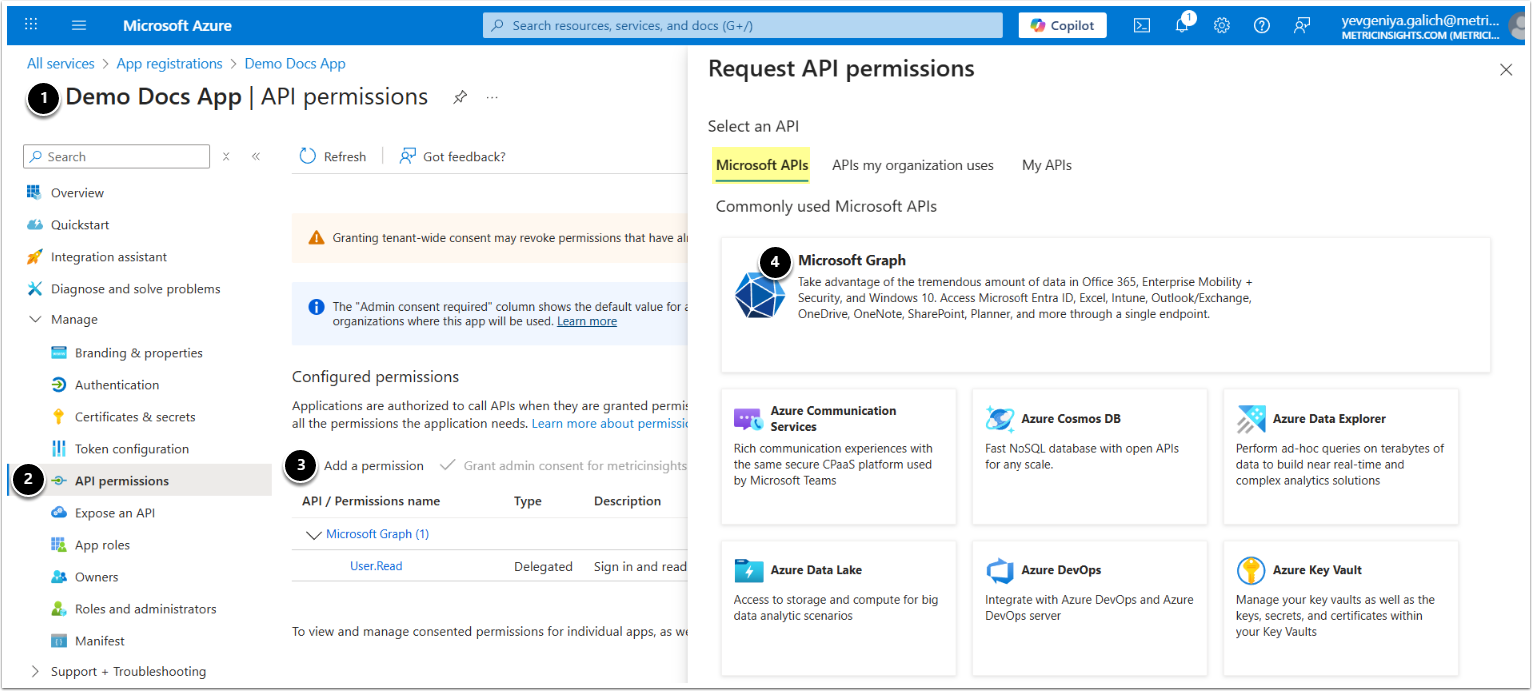Expand Support + Troubleshooting section
The height and width of the screenshot is (691, 1532).
pyautogui.click(x=36, y=672)
